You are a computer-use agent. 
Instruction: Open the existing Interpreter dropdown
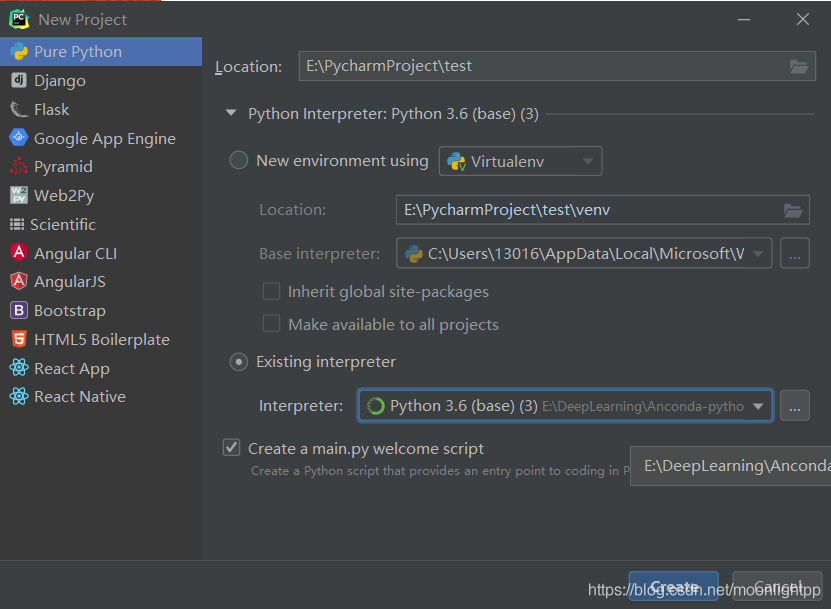click(565, 406)
